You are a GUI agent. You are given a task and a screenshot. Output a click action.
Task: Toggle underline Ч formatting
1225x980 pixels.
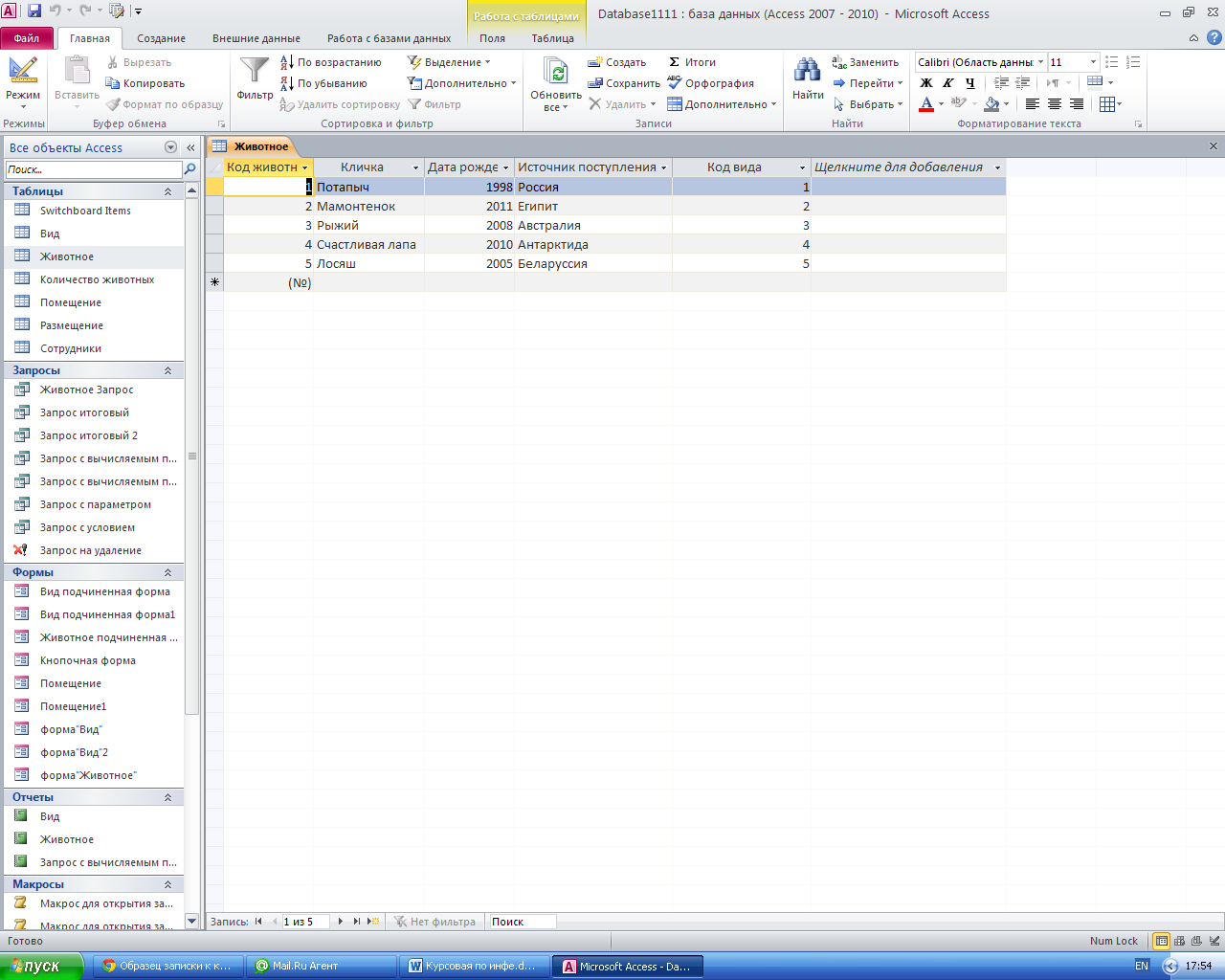[x=970, y=83]
